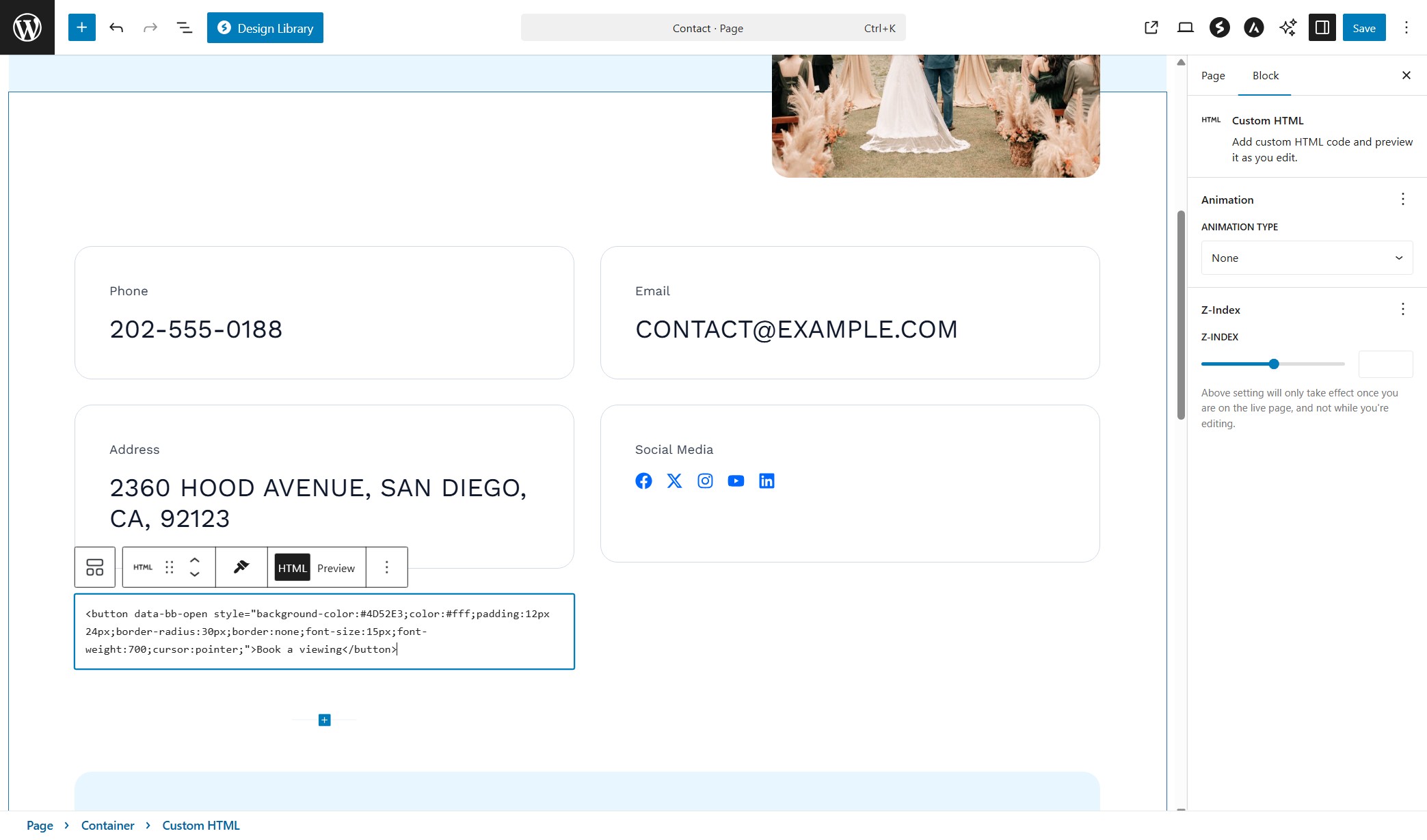Open the Animation panel options menu
The image size is (1427, 840).
pyautogui.click(x=1403, y=199)
